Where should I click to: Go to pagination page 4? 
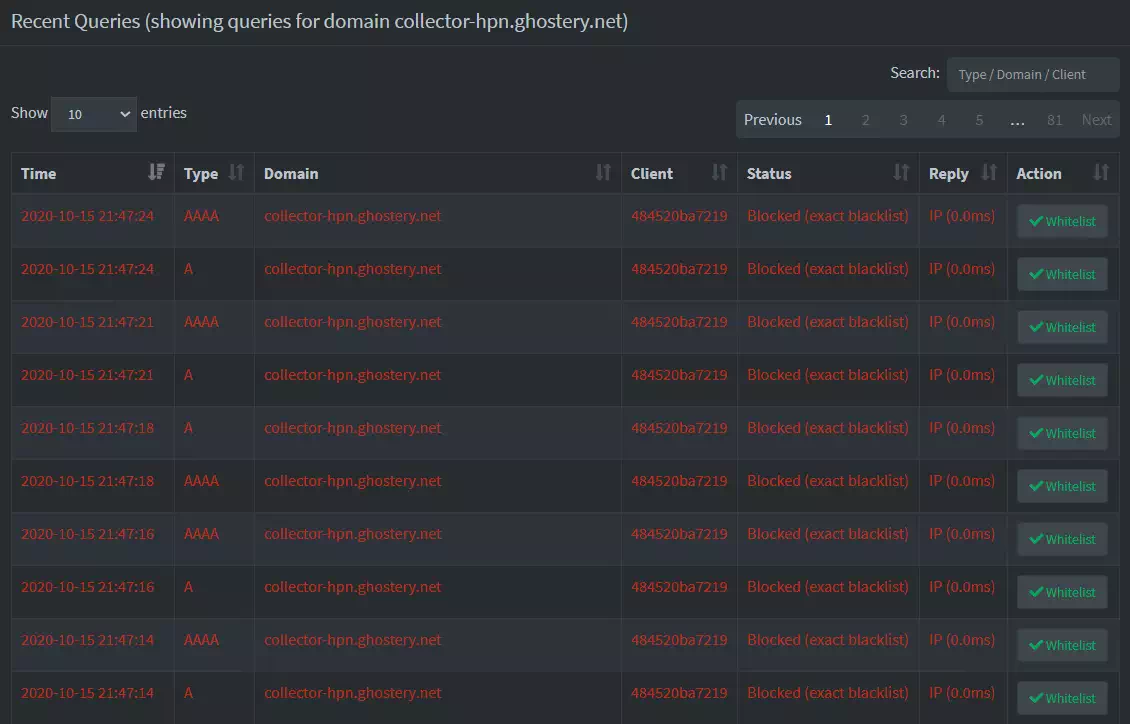point(941,120)
